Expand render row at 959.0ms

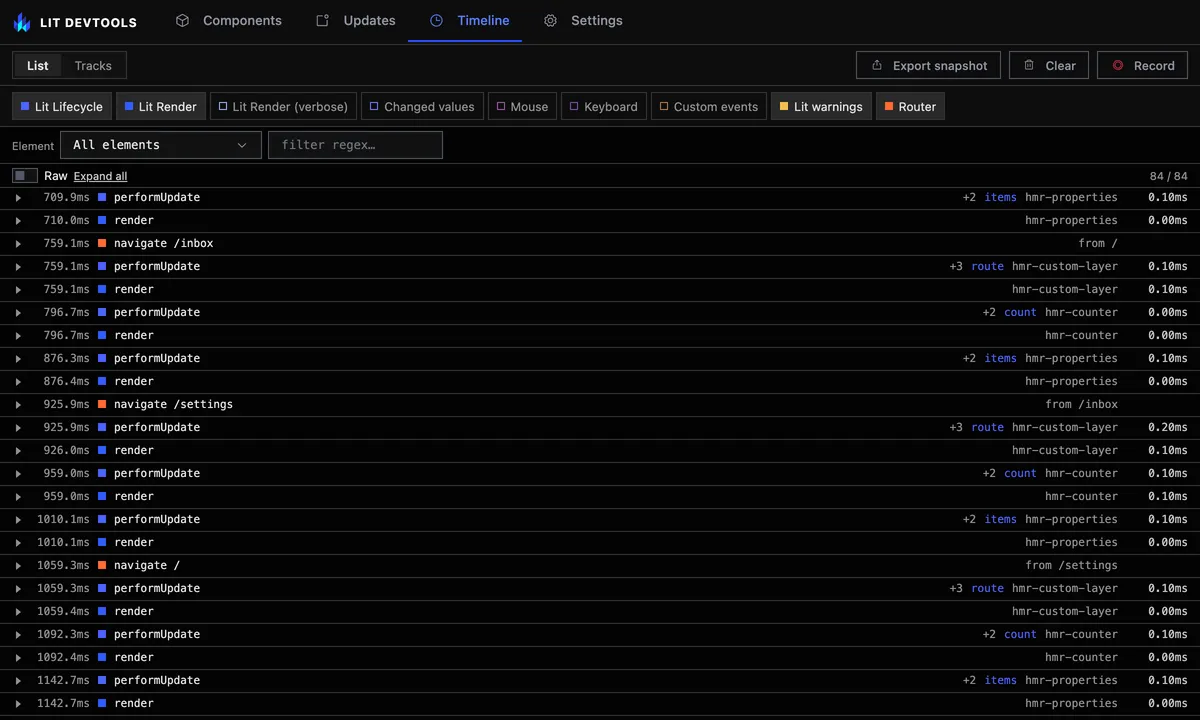pyautogui.click(x=18, y=496)
